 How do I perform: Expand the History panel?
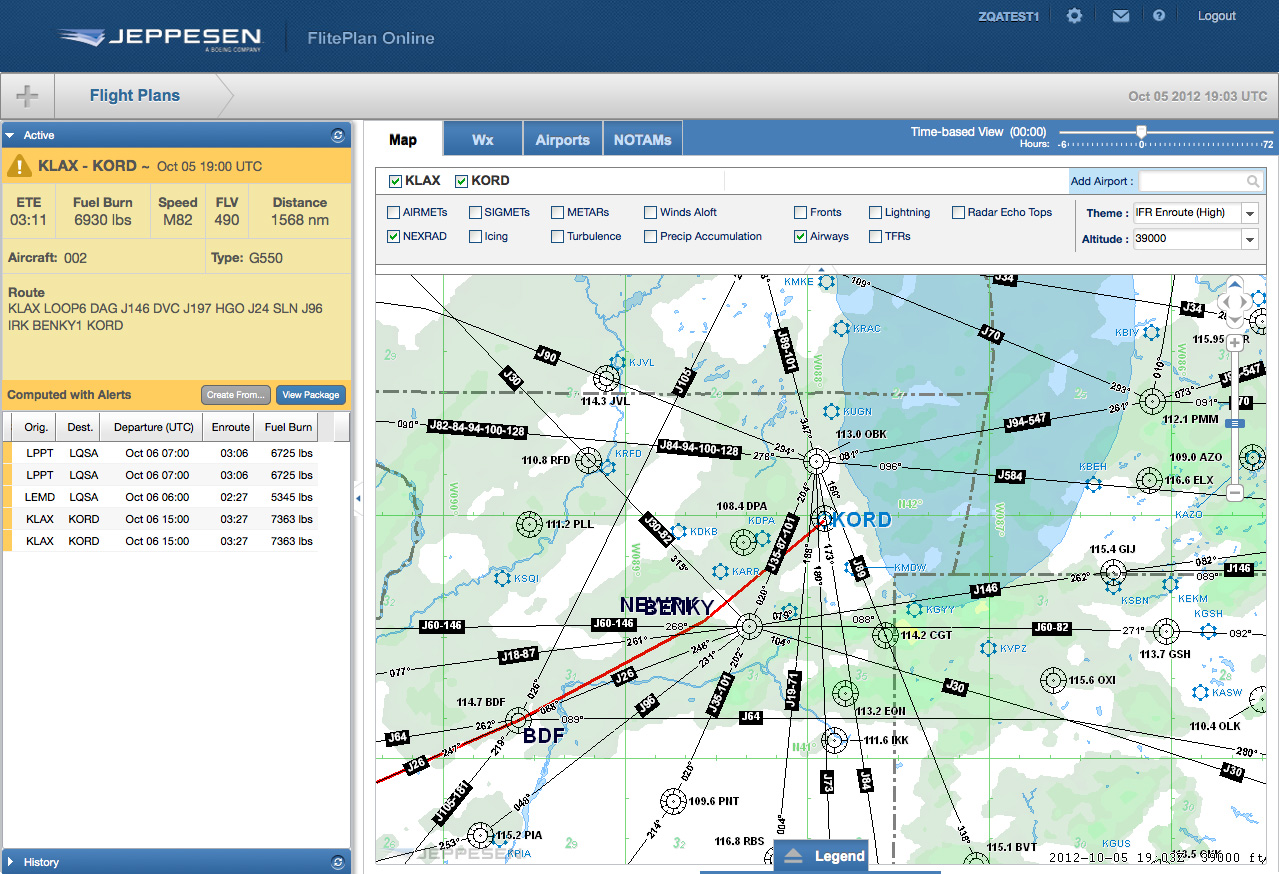(x=11, y=862)
